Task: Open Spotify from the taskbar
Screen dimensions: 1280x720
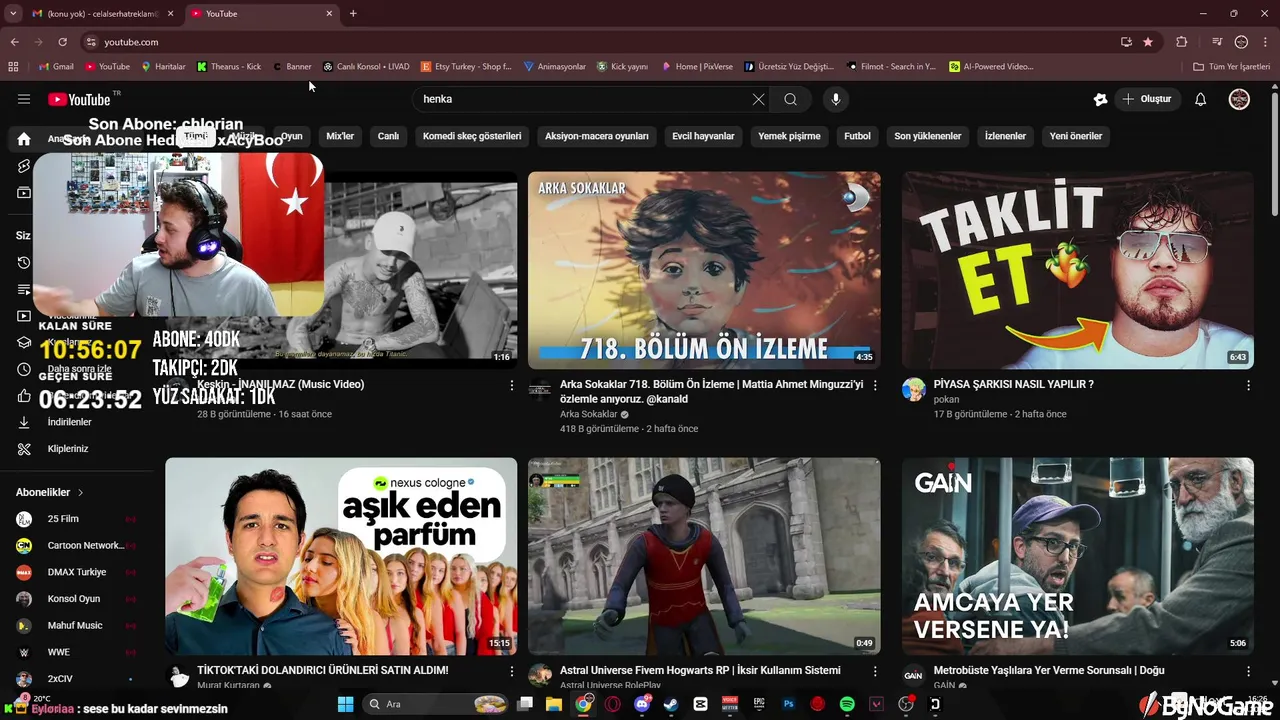Action: [x=847, y=704]
